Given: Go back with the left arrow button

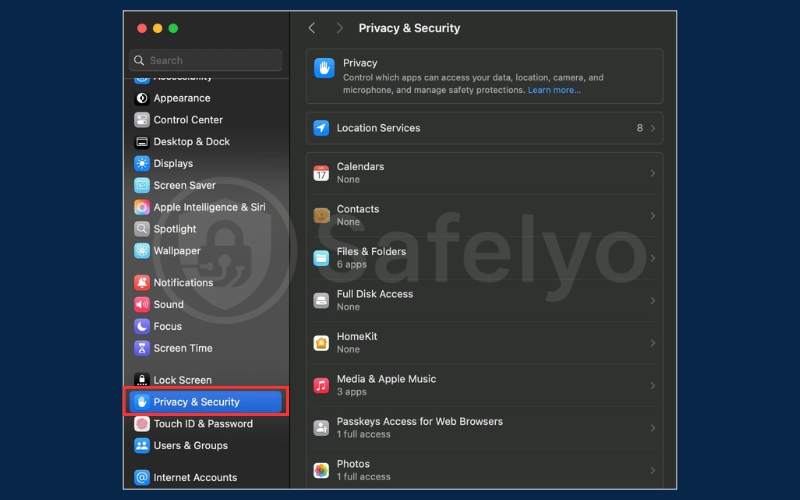Looking at the screenshot, I should click(x=312, y=28).
